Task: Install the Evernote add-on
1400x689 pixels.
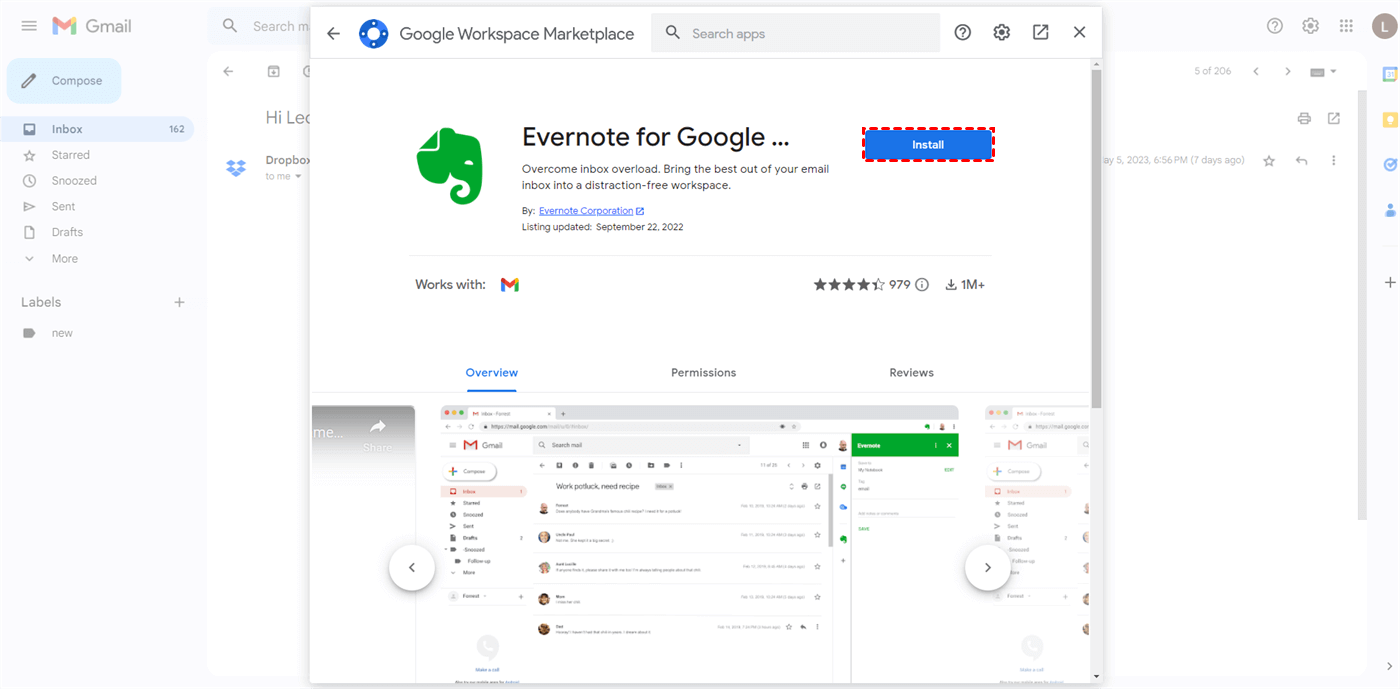Action: pyautogui.click(x=928, y=145)
